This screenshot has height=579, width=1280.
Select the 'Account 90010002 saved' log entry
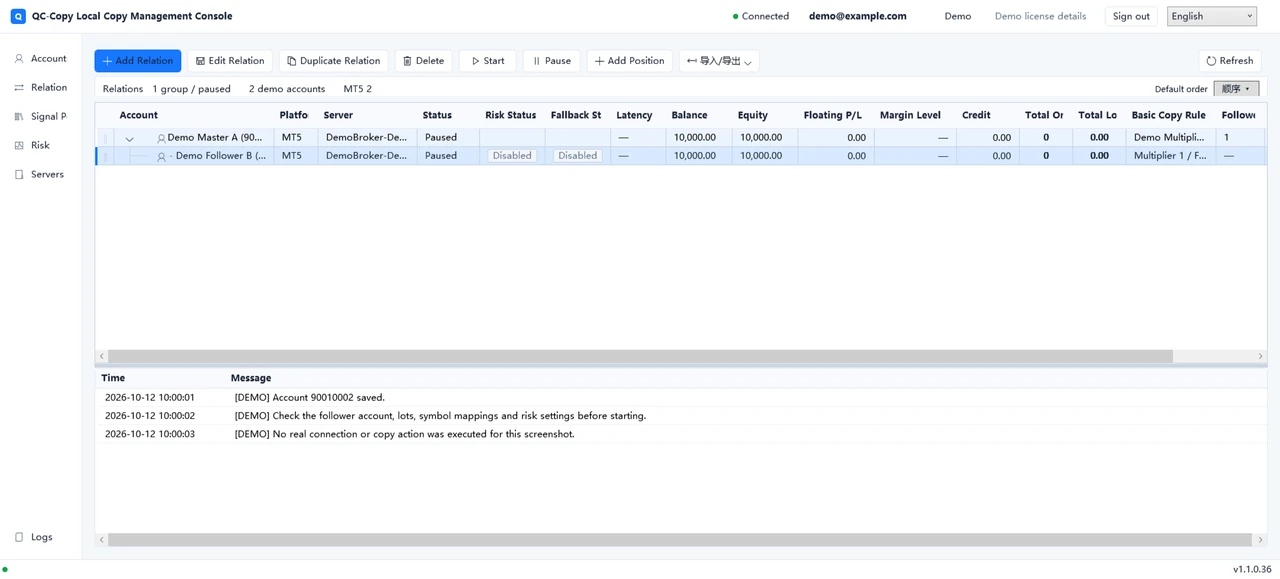681,398
